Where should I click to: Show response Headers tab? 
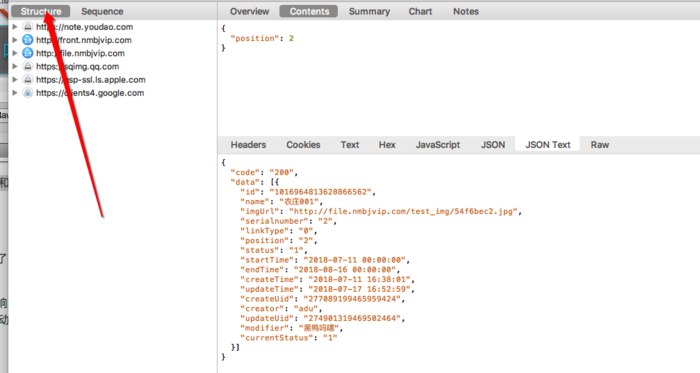coord(248,145)
